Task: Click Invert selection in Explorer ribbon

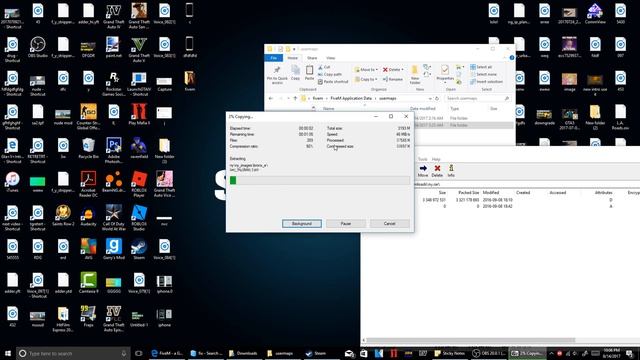Action: 486,82
